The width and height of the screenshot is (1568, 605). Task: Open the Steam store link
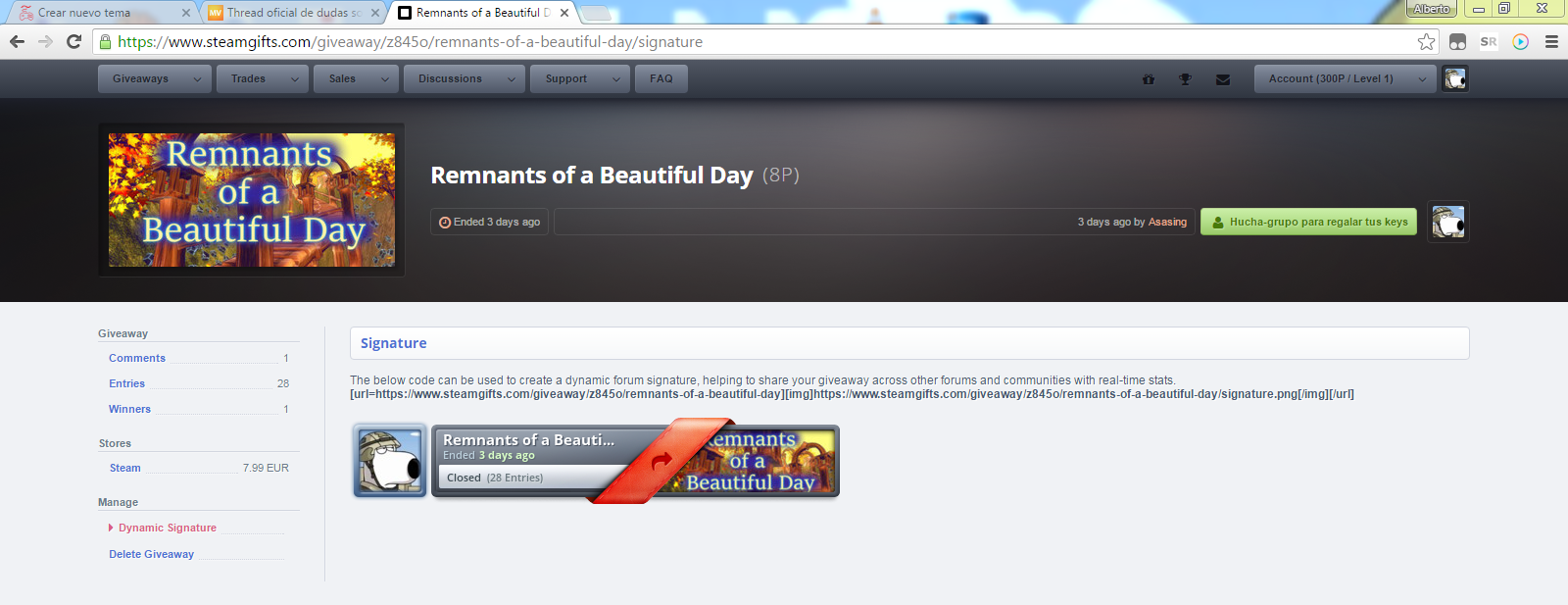[x=125, y=468]
